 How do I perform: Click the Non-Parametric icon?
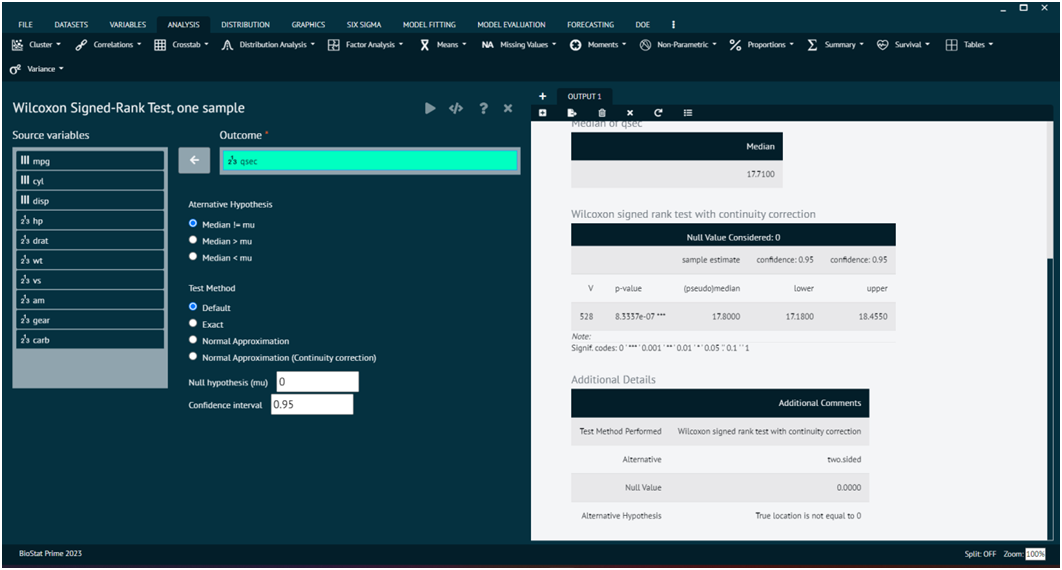645,45
